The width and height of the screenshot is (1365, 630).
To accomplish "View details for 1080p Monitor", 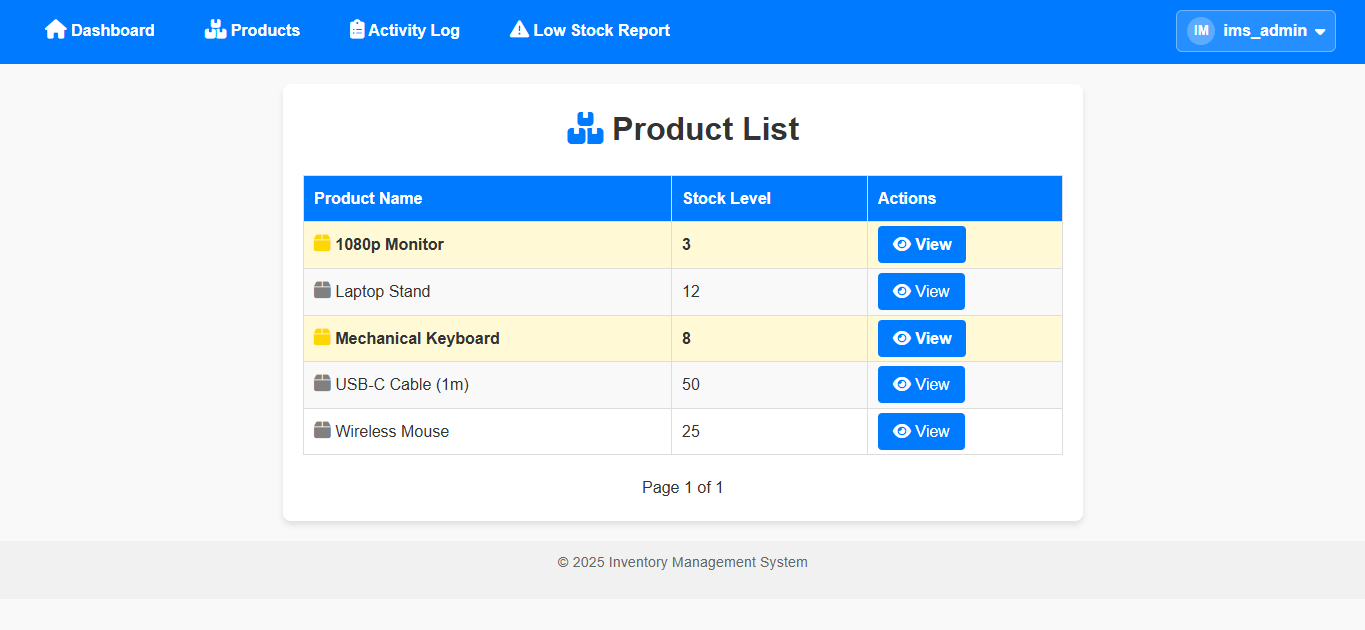I will [921, 245].
